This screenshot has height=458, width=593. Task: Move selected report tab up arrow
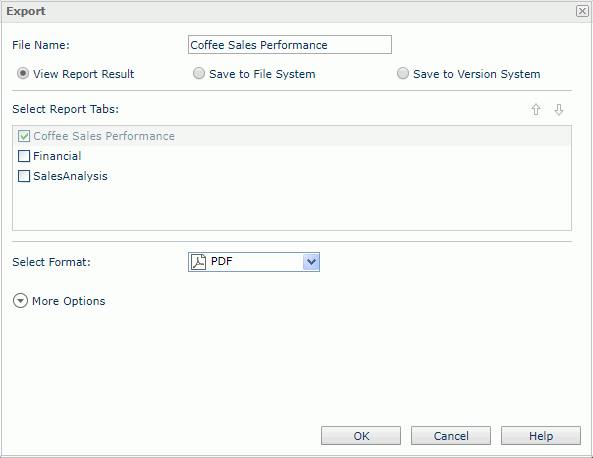(536, 109)
